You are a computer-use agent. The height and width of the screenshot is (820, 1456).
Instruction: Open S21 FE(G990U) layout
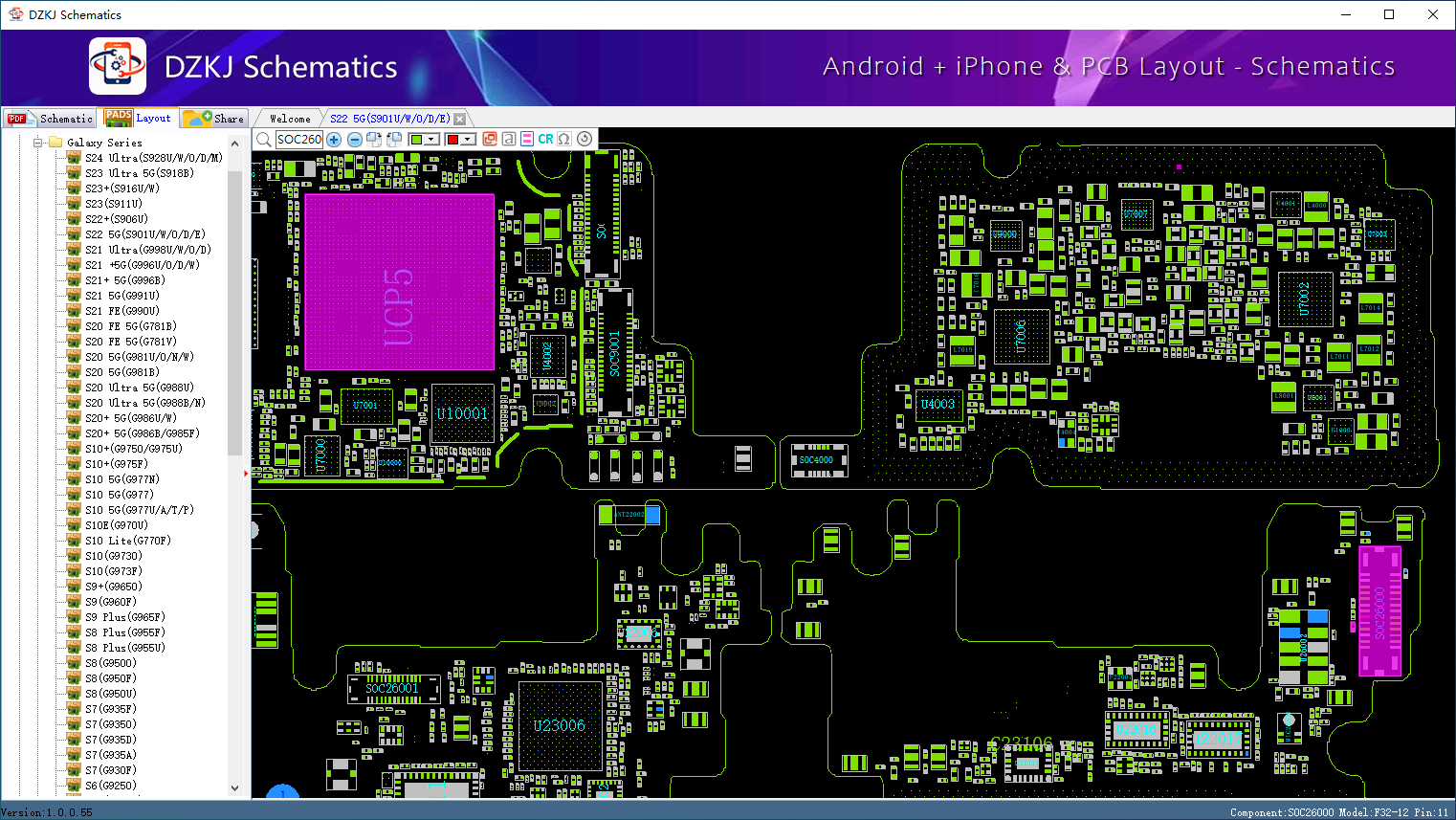[x=122, y=311]
